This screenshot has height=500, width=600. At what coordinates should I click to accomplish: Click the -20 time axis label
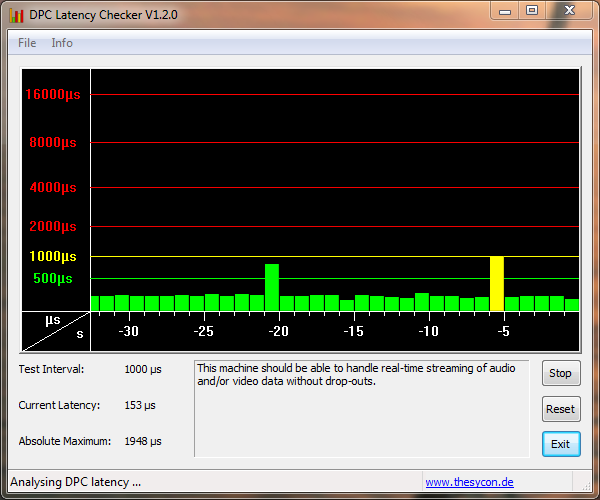pos(279,331)
